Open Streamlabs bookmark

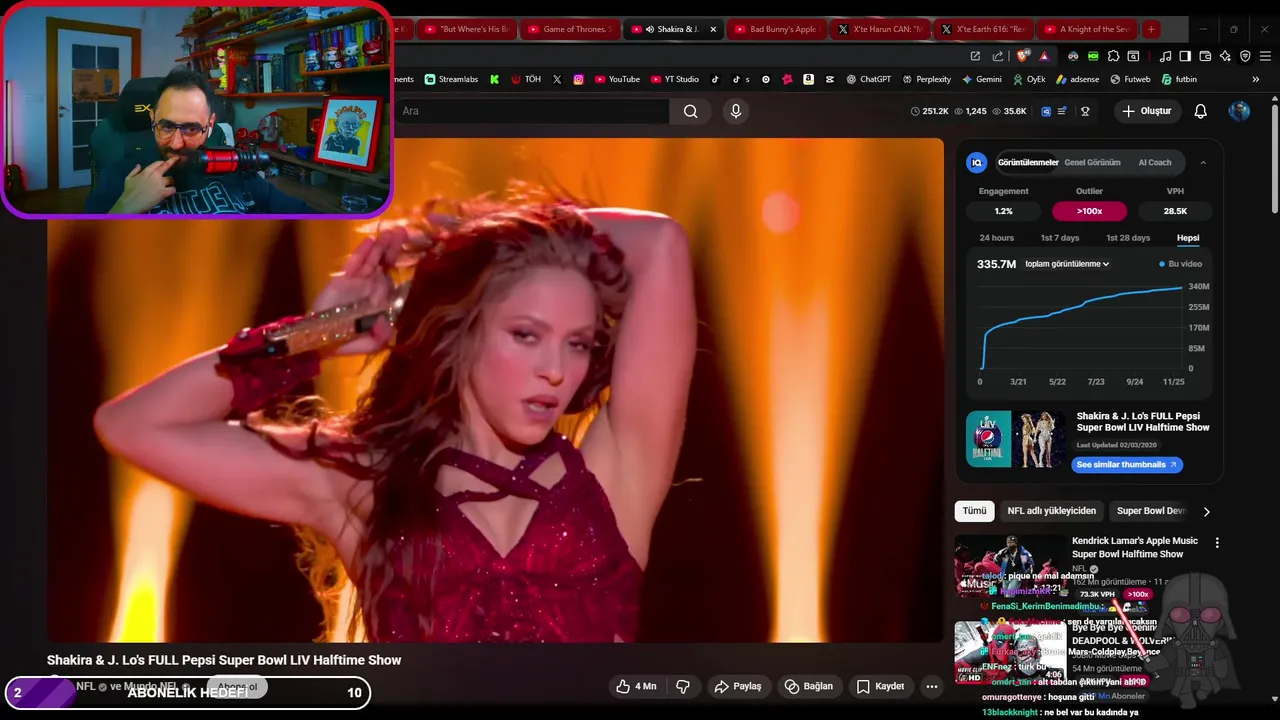point(451,79)
